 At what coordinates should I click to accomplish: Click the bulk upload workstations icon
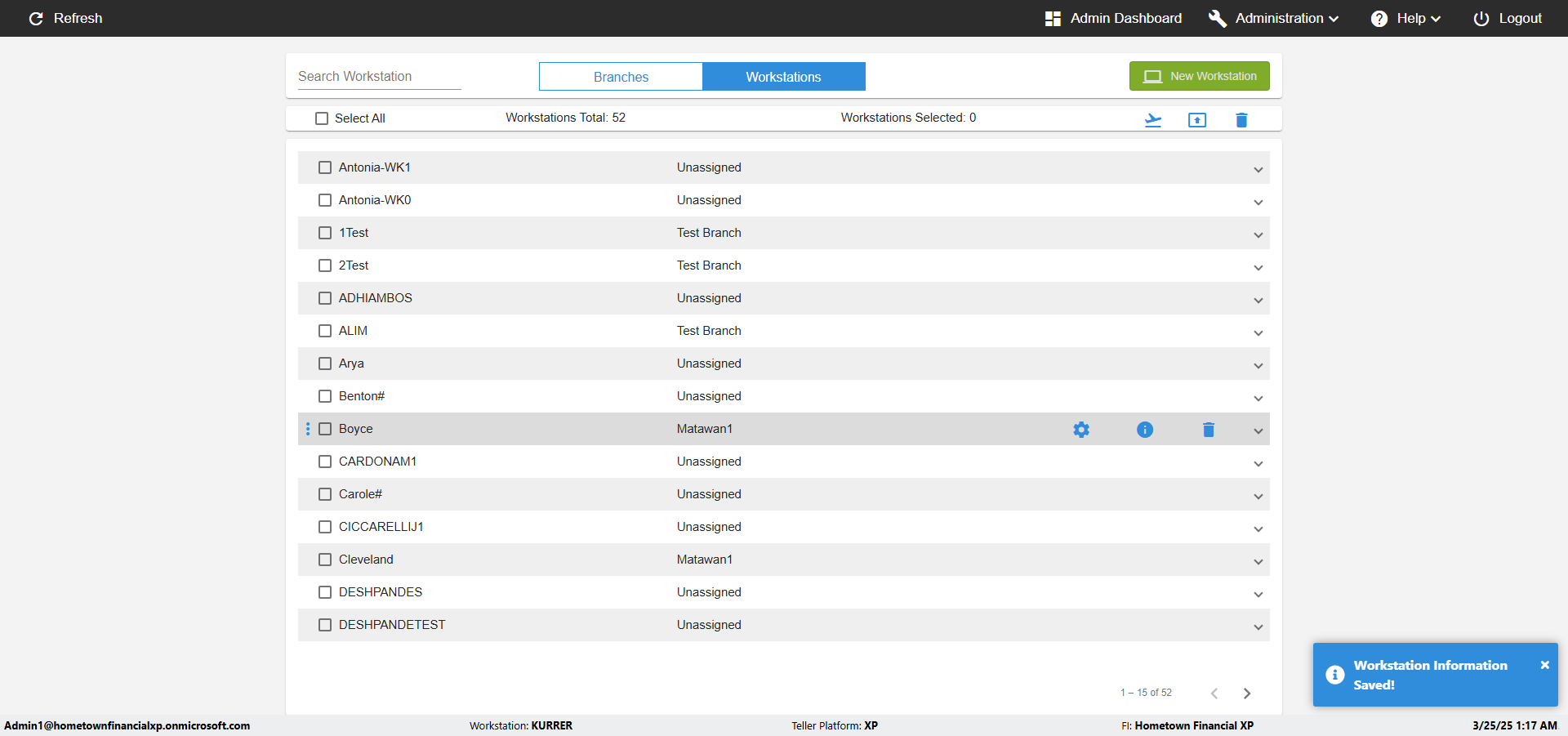coord(1197,120)
